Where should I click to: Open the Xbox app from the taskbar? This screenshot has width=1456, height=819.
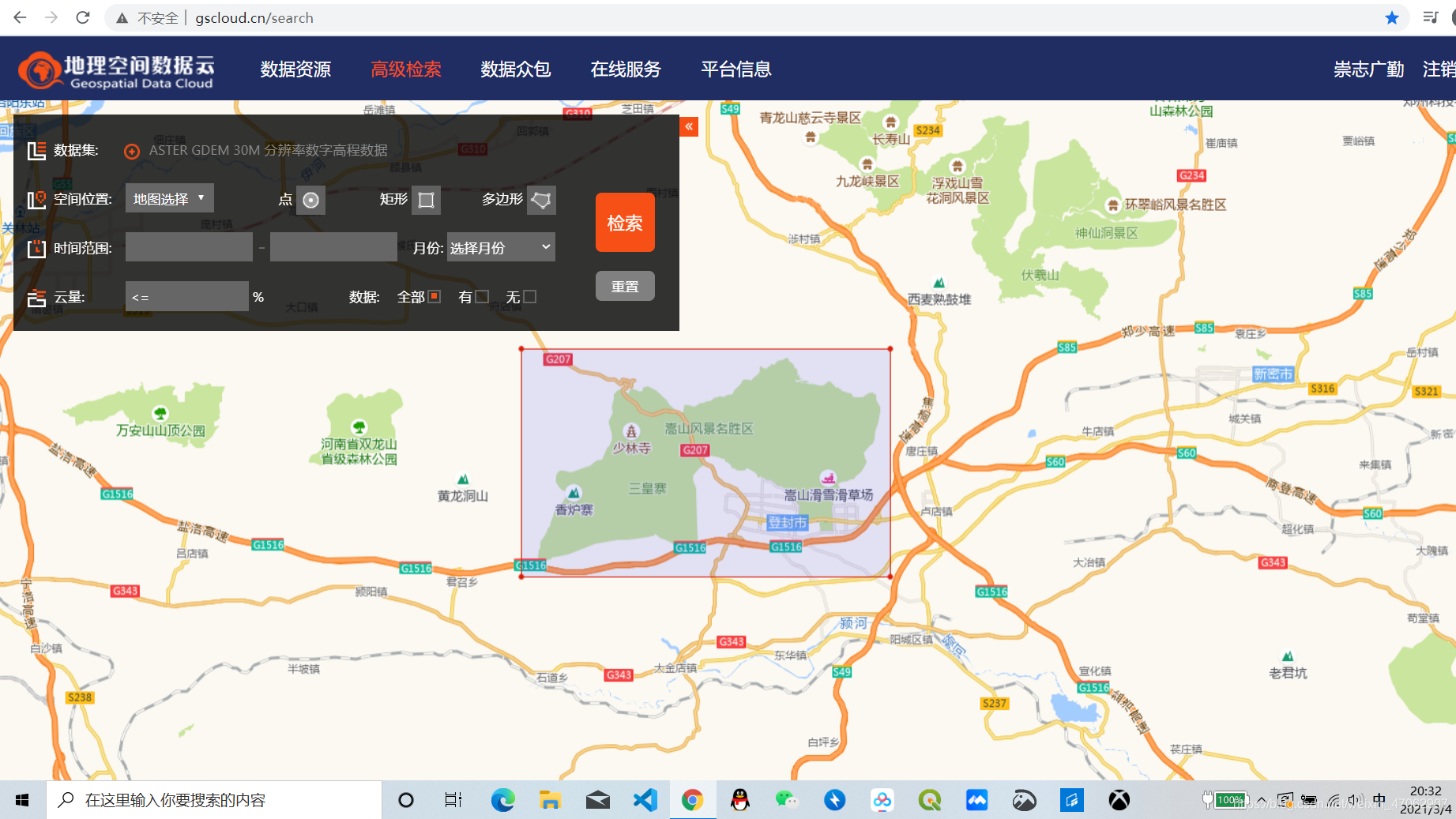[x=1119, y=800]
